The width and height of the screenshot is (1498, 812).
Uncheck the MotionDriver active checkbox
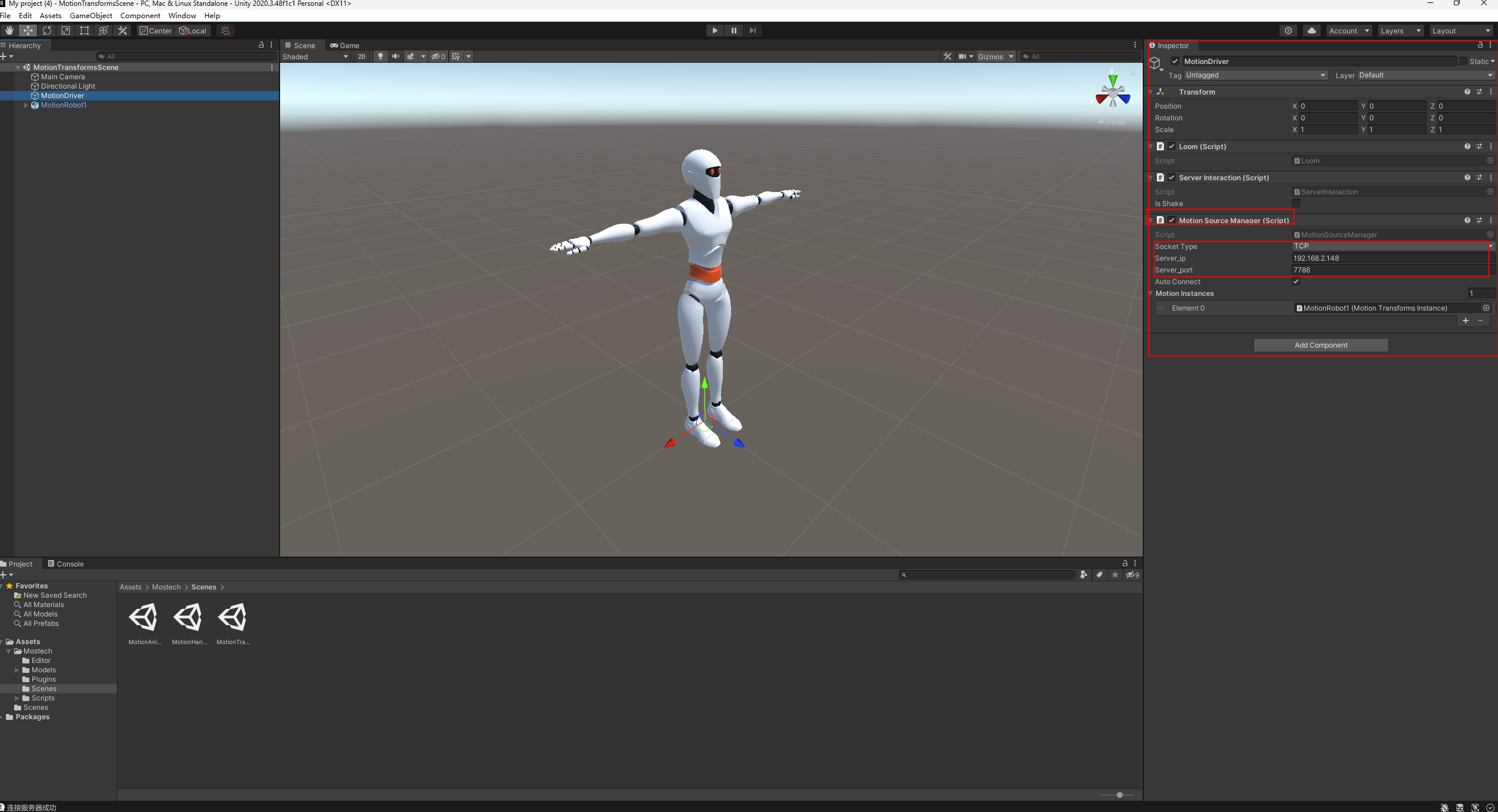coord(1175,61)
